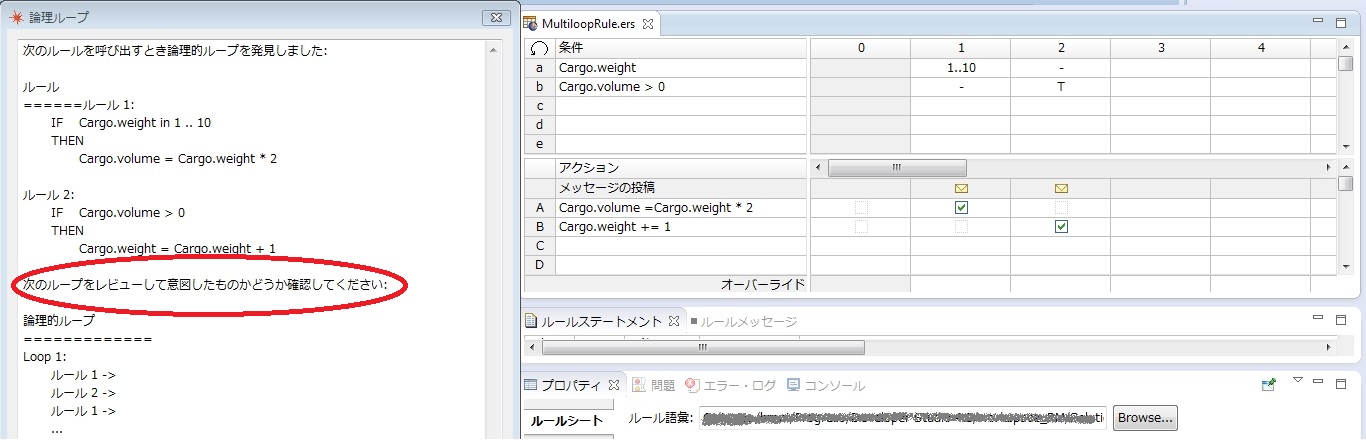The image size is (1366, 440).
Task: Select action 'Cargo.weight += 1'
Action: 680,227
